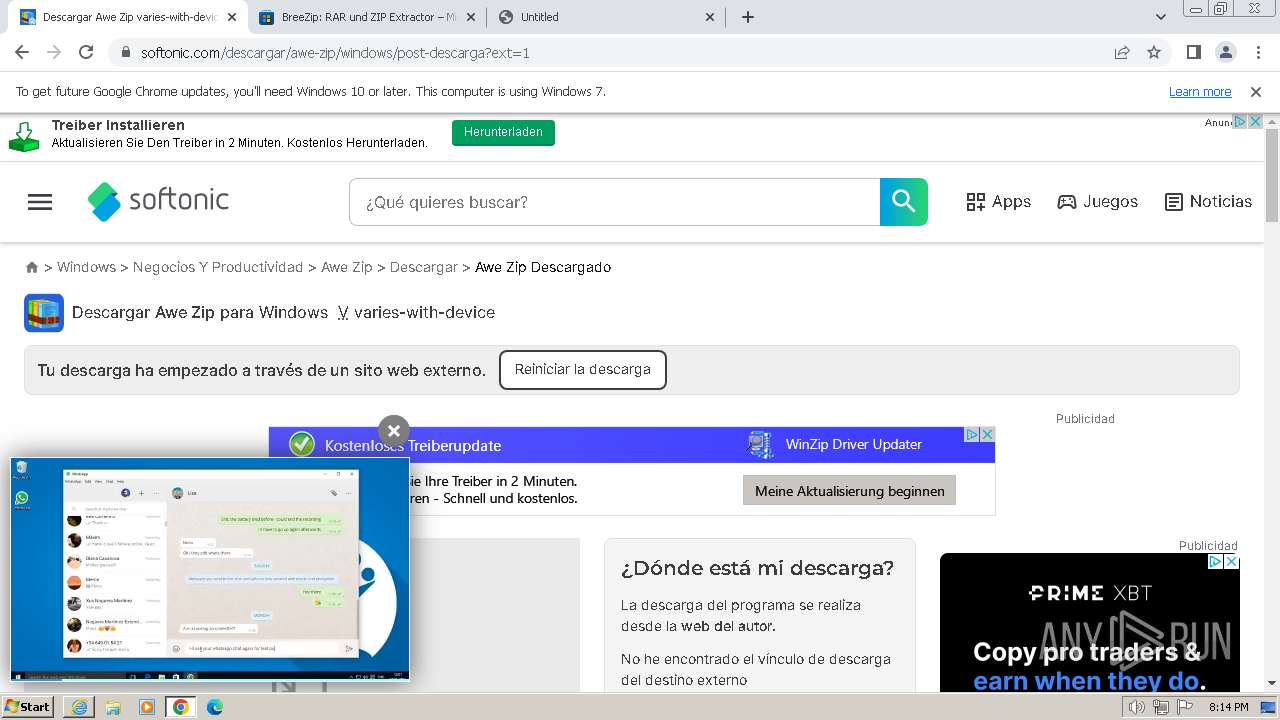The image size is (1280, 720).
Task: Open a new tab with the plus button
Action: click(748, 17)
